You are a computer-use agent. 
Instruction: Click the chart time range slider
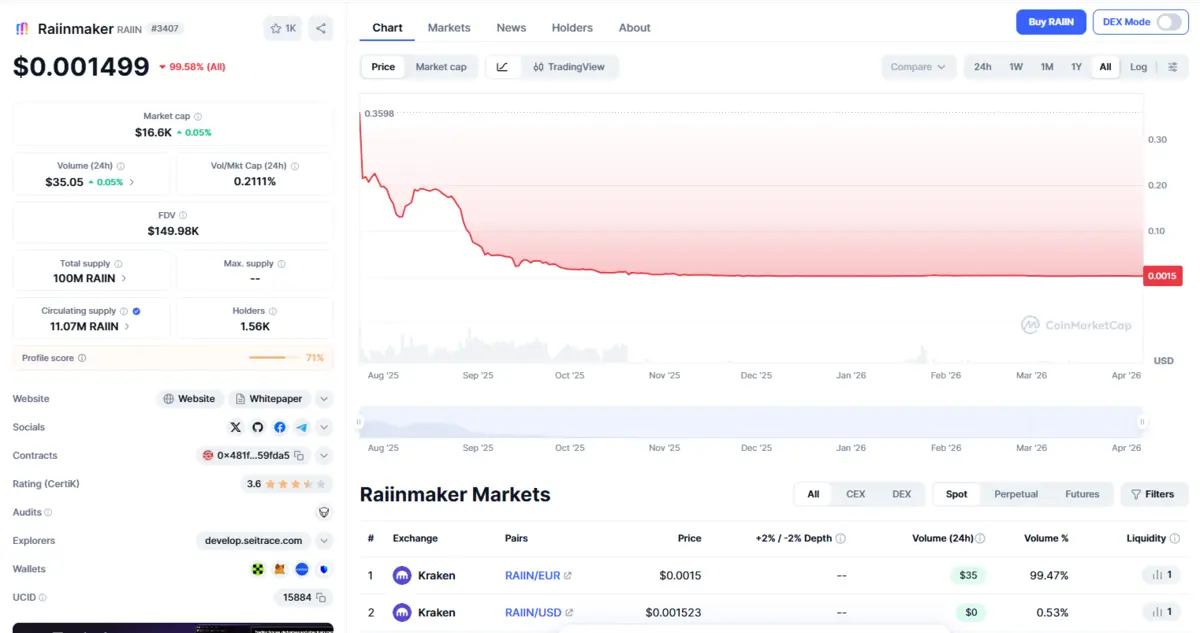(750, 422)
